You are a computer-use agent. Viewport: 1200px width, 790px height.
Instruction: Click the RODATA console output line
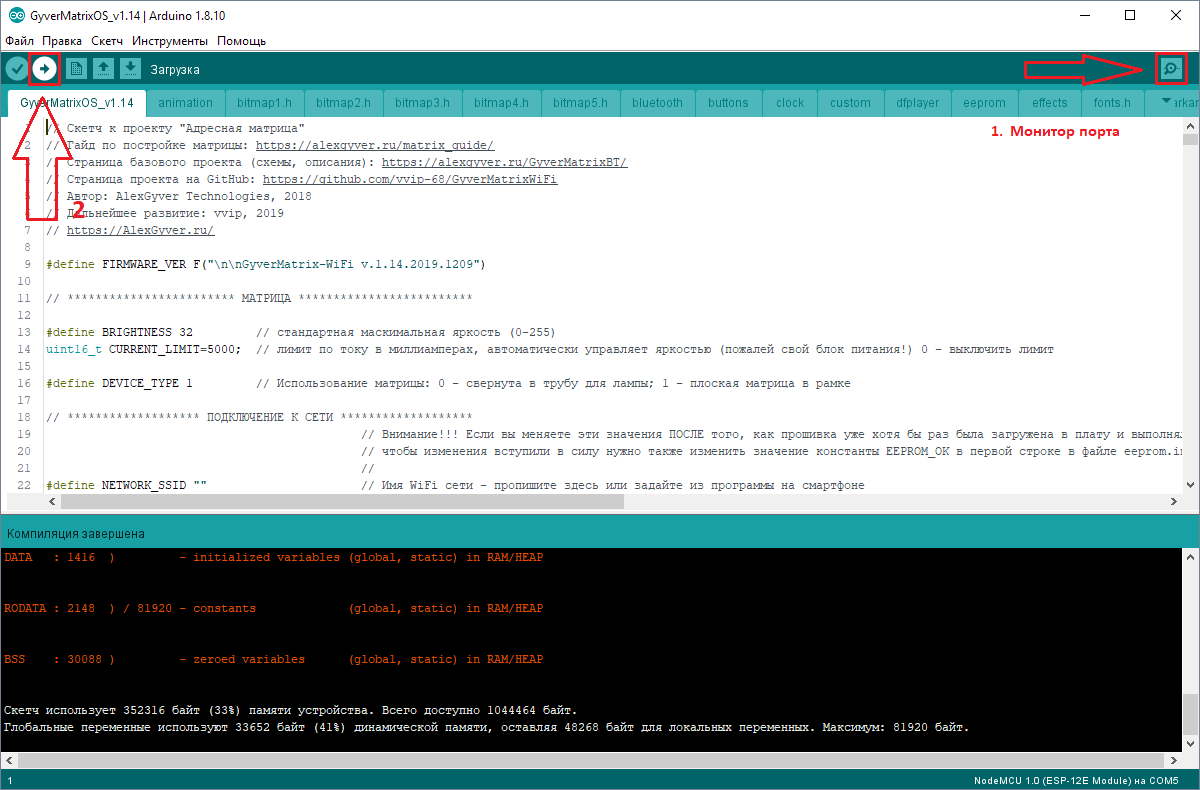tap(273, 609)
